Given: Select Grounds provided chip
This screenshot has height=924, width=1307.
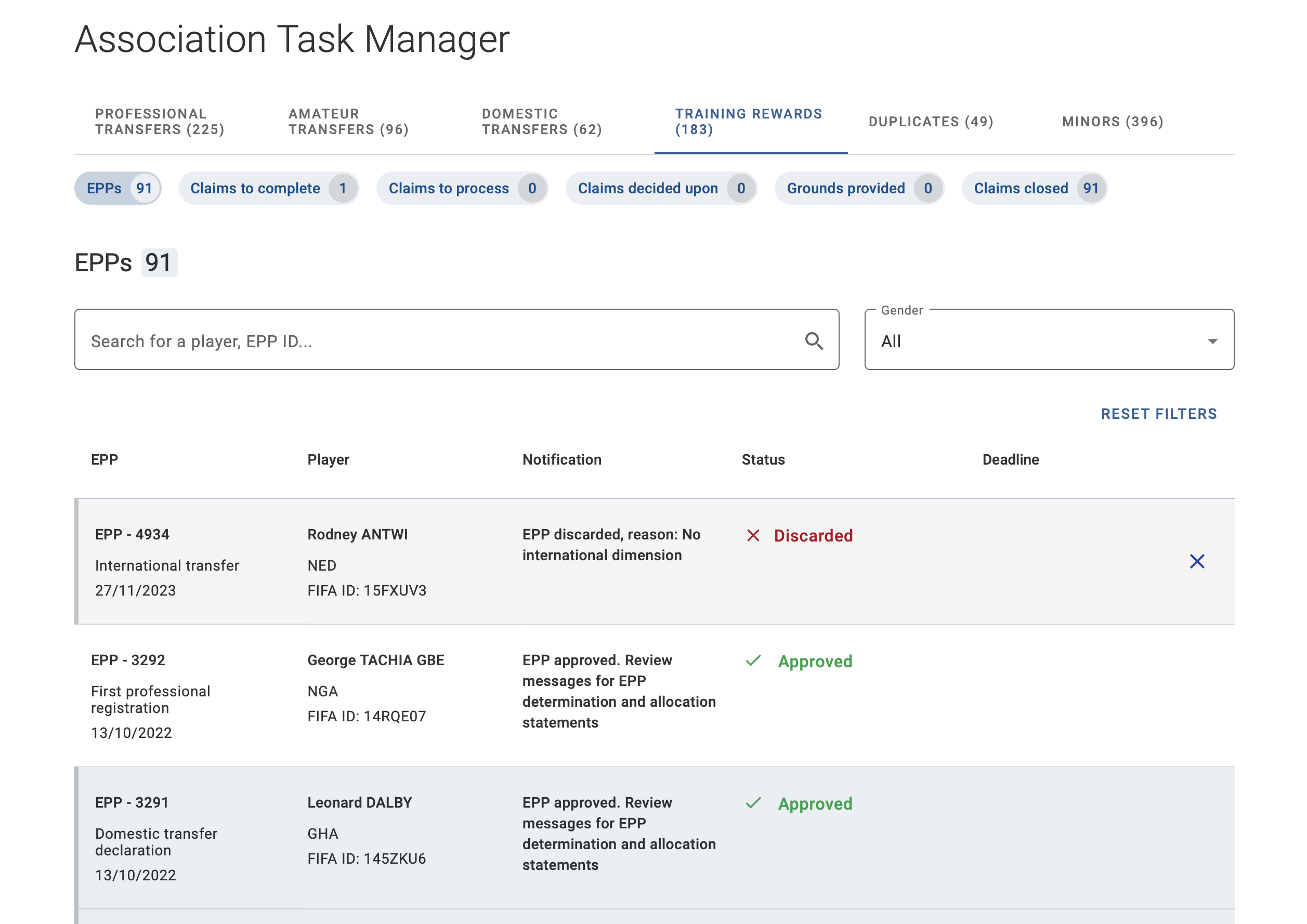Looking at the screenshot, I should point(859,188).
